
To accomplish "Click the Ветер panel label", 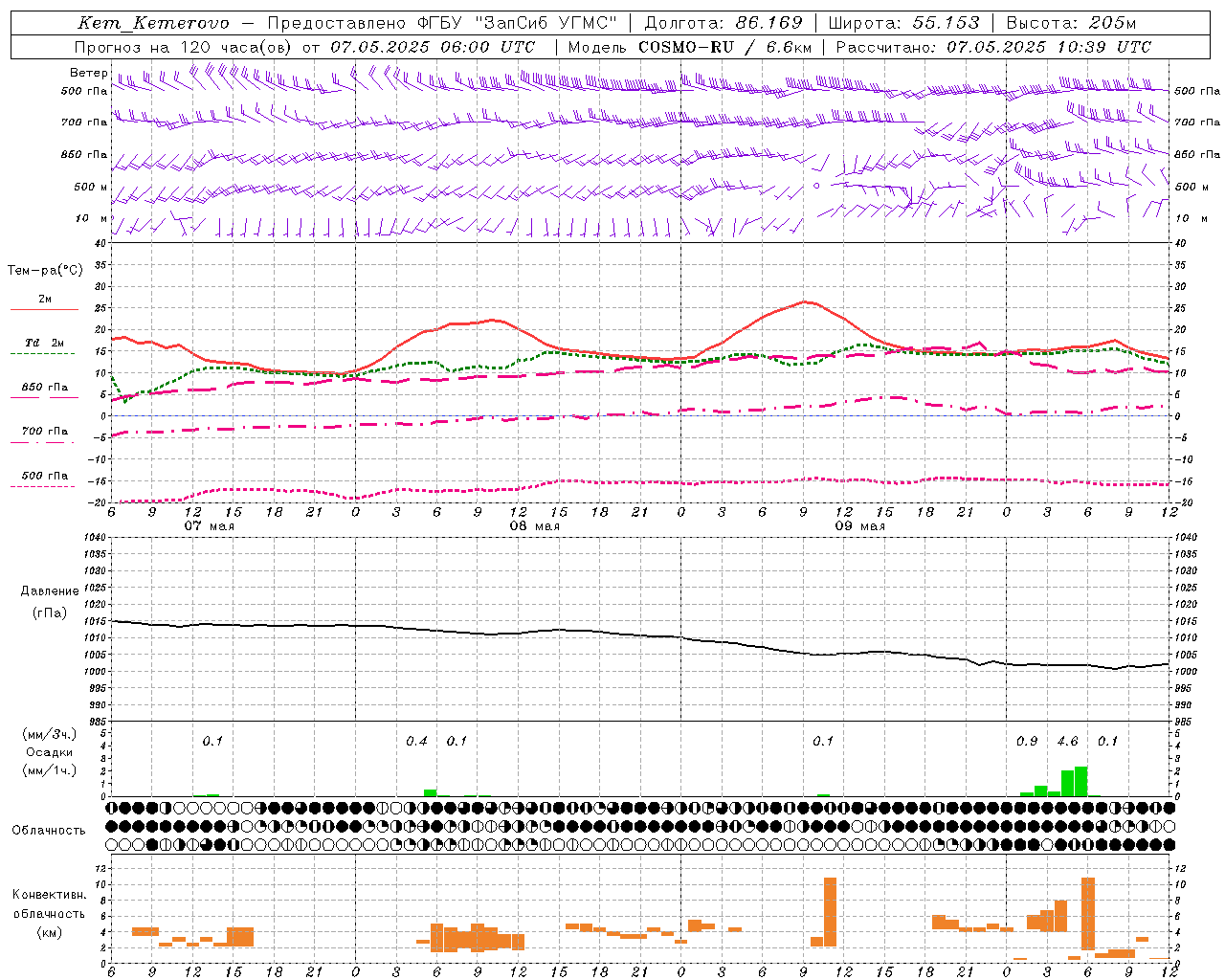I will click(88, 73).
